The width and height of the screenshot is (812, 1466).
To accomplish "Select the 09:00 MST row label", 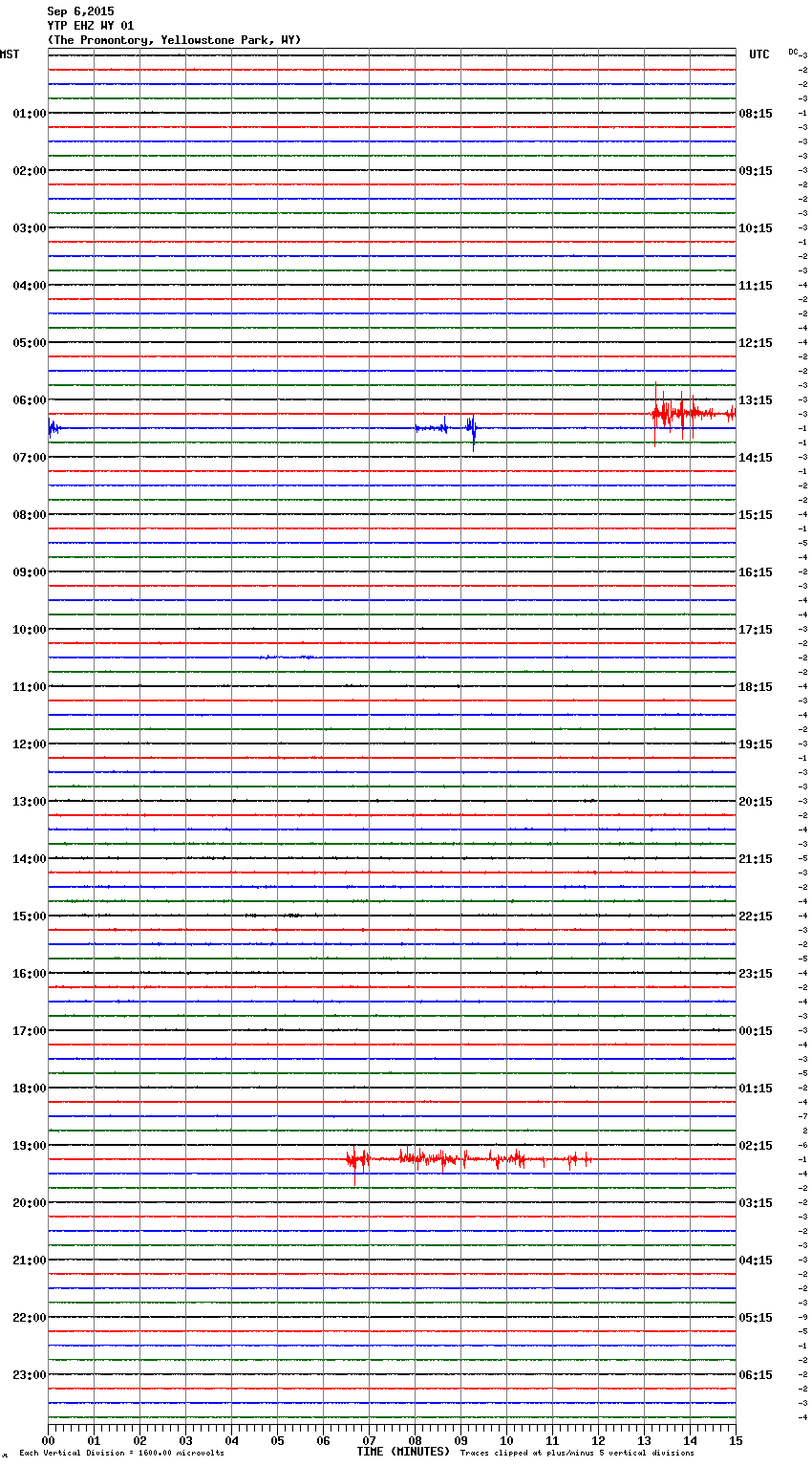I will (x=29, y=572).
